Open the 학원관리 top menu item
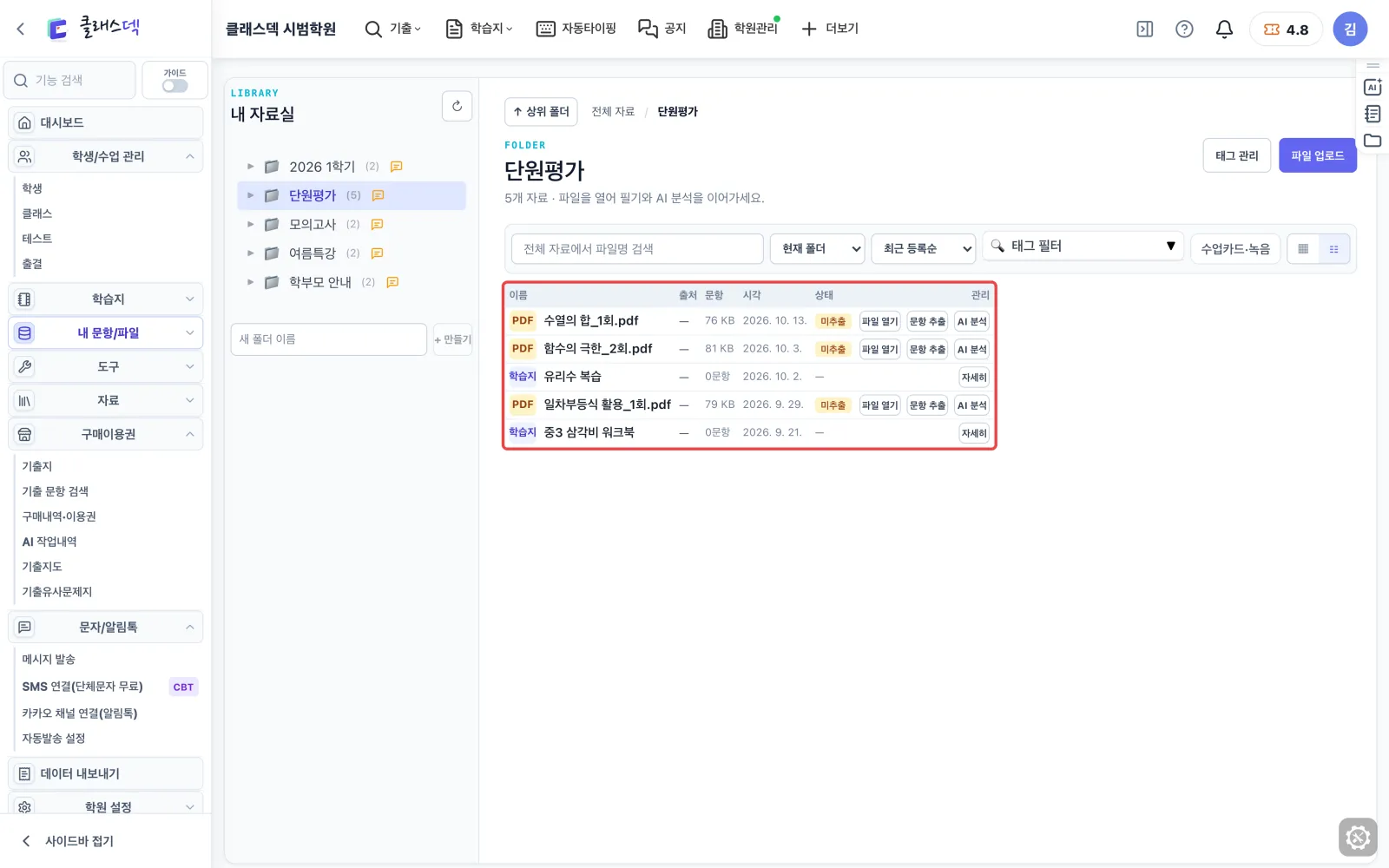Image resolution: width=1389 pixels, height=868 pixels. coord(743,30)
